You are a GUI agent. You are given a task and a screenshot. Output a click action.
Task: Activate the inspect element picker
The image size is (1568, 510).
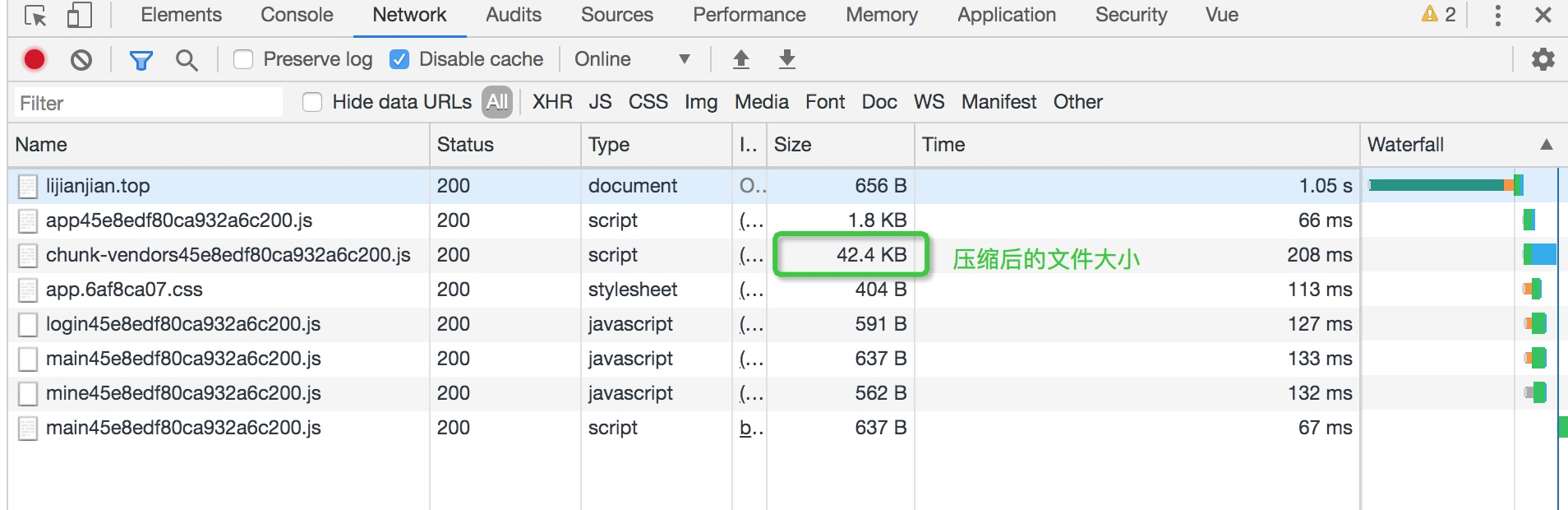[35, 15]
